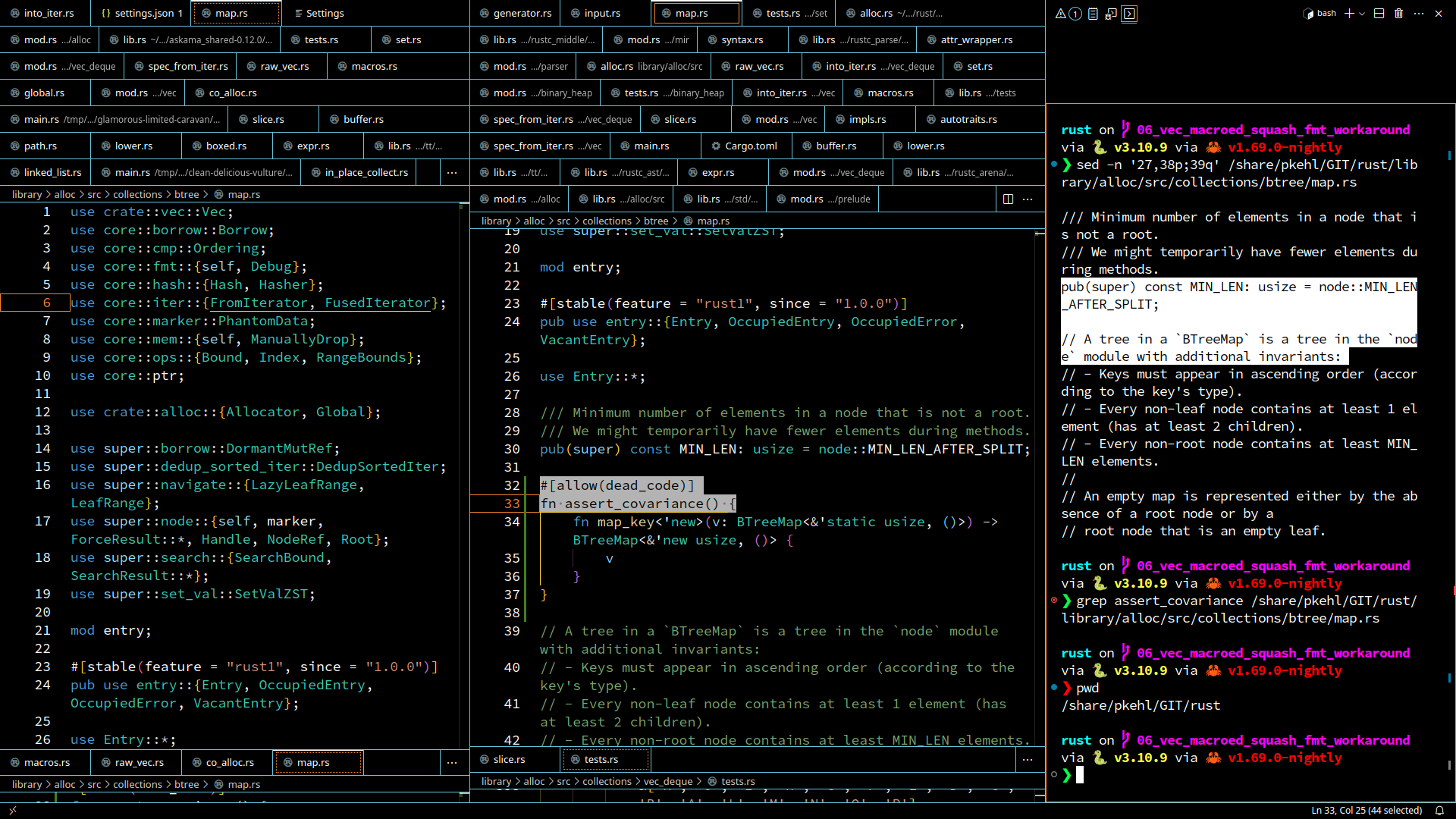
Task: Open the new terminal launch profile dropdown
Action: tap(1362, 14)
